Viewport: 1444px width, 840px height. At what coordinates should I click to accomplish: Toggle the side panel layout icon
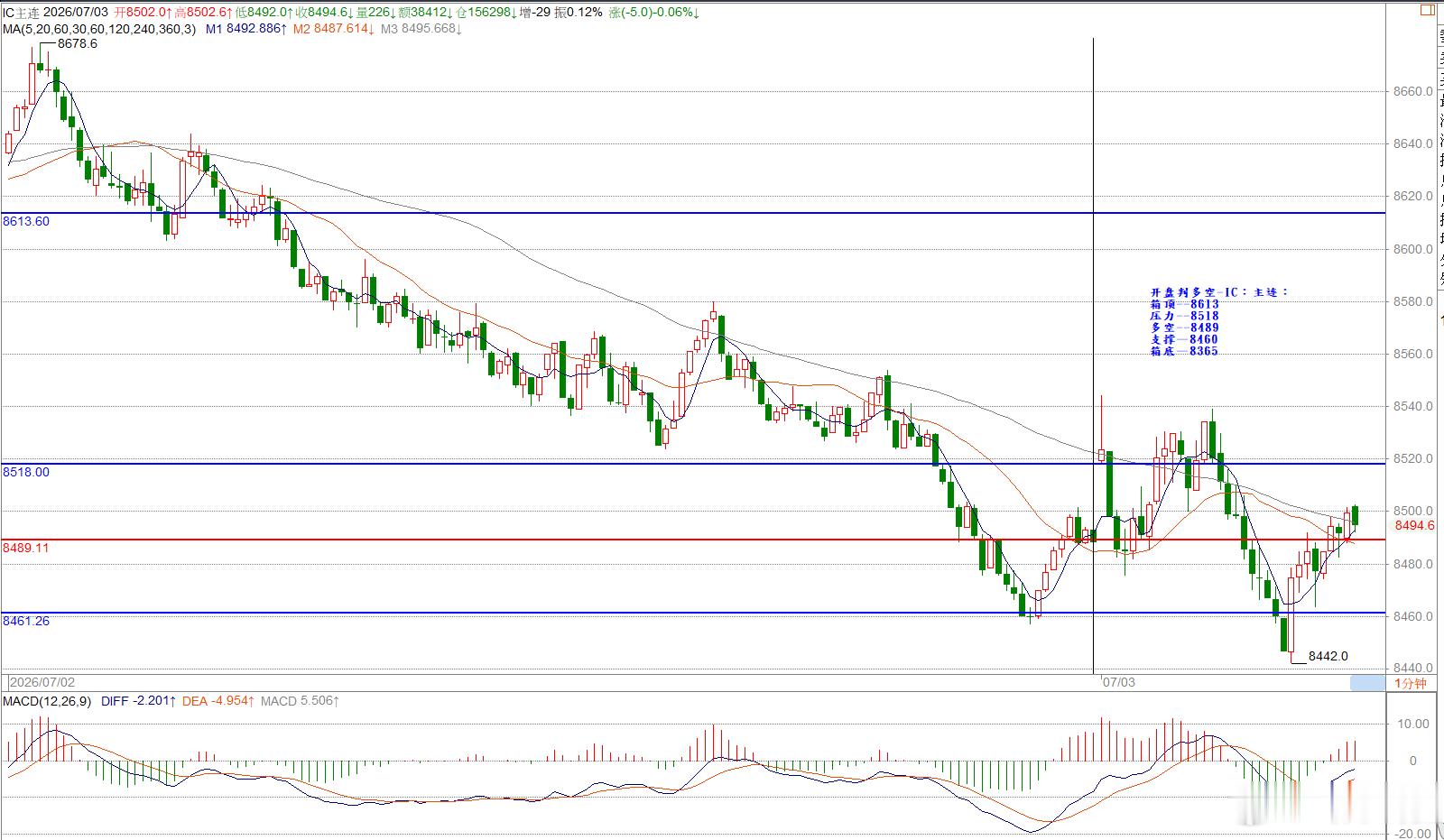click(1427, 11)
